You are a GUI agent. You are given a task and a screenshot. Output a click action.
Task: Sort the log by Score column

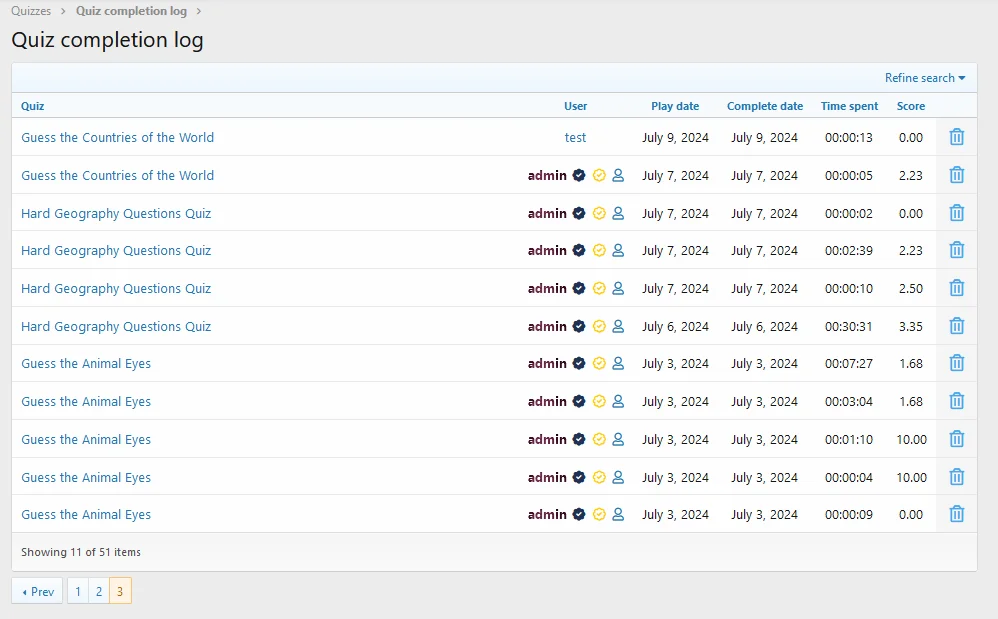coord(910,106)
